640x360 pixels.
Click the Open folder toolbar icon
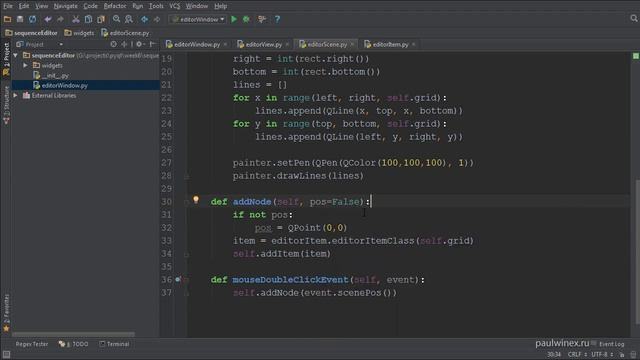tap(7, 19)
